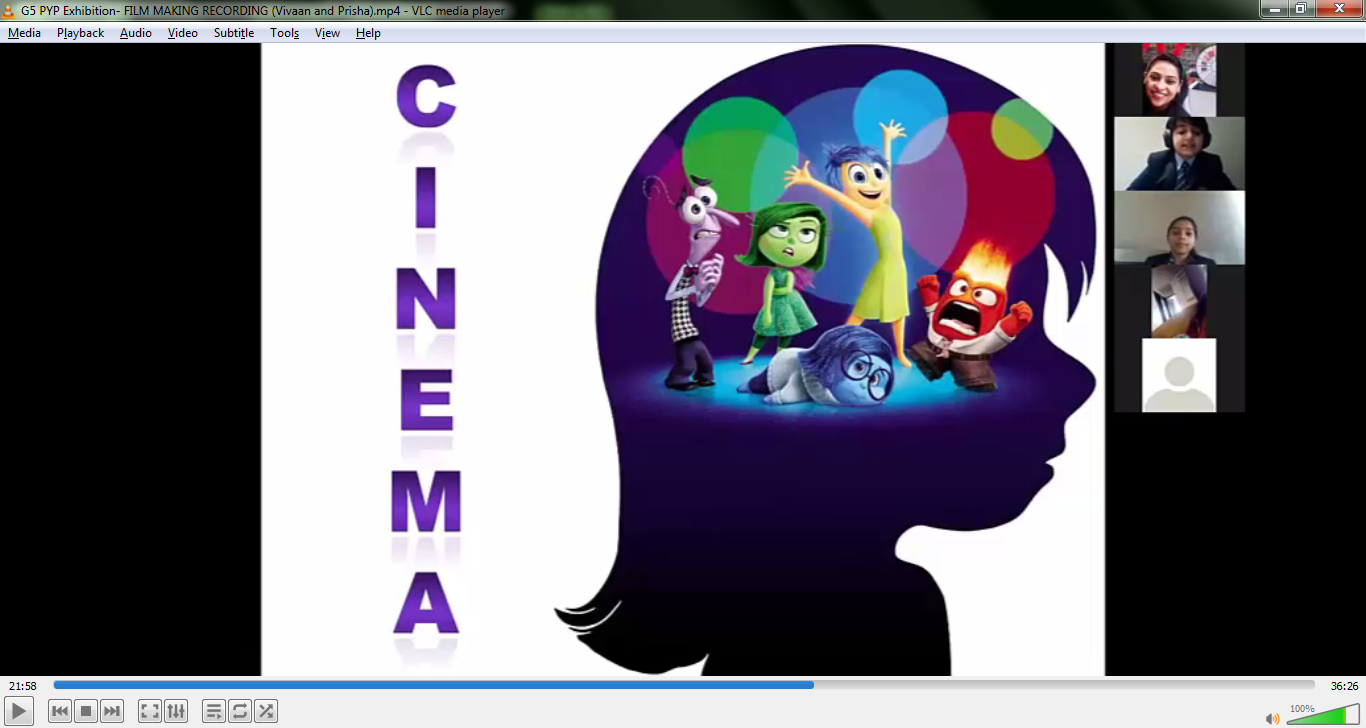
Task: Skip to next media track
Action: (112, 711)
